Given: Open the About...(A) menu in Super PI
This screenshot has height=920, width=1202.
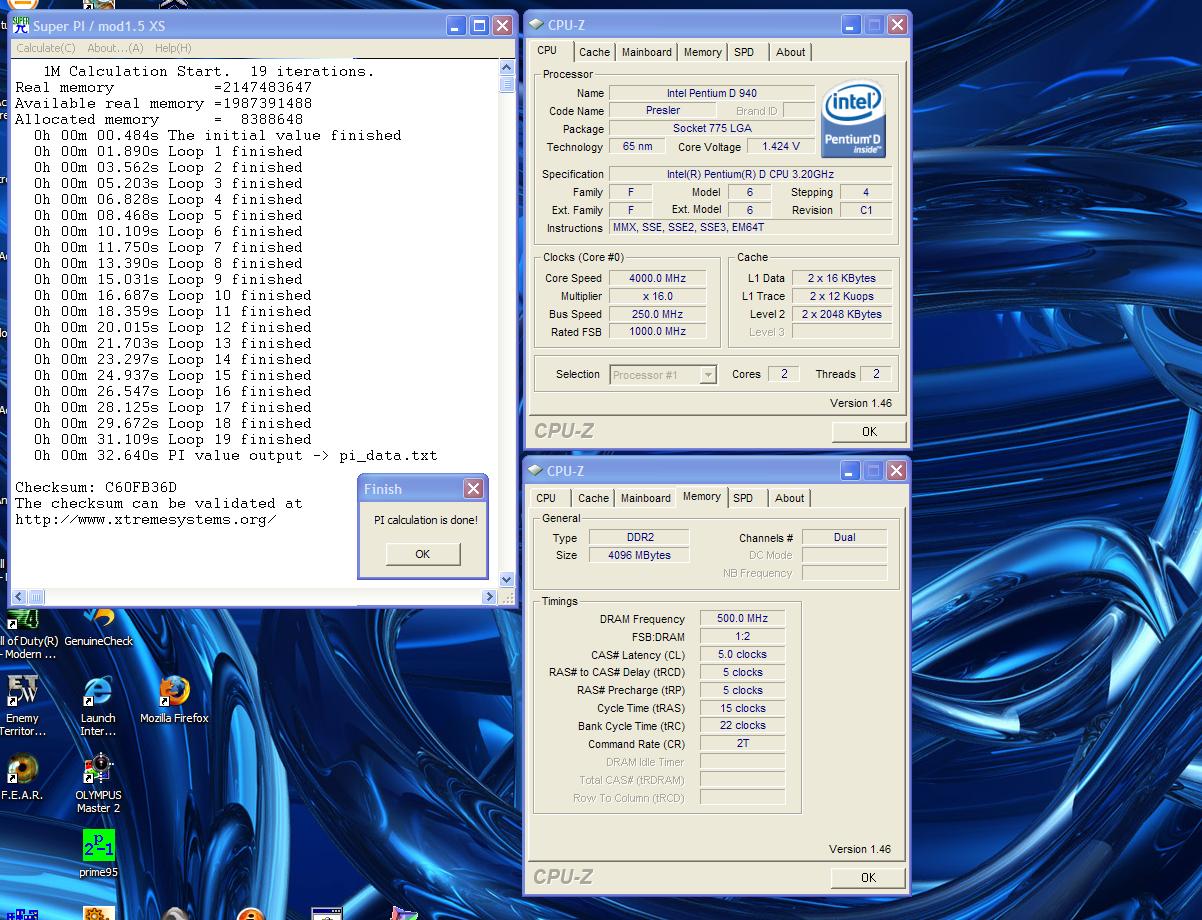Looking at the screenshot, I should [x=115, y=48].
